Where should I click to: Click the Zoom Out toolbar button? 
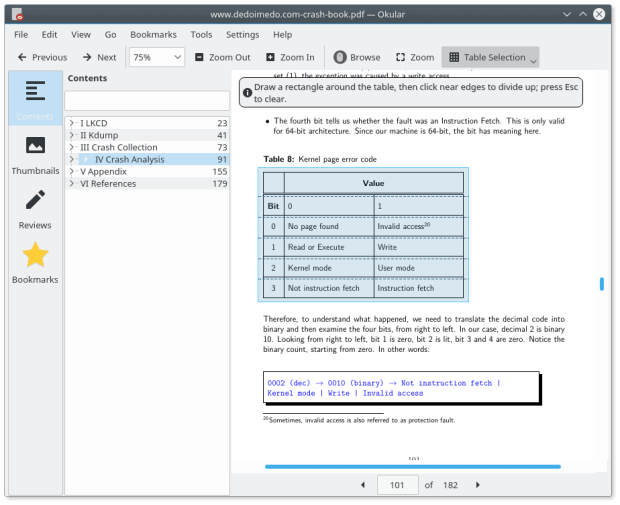pos(222,57)
